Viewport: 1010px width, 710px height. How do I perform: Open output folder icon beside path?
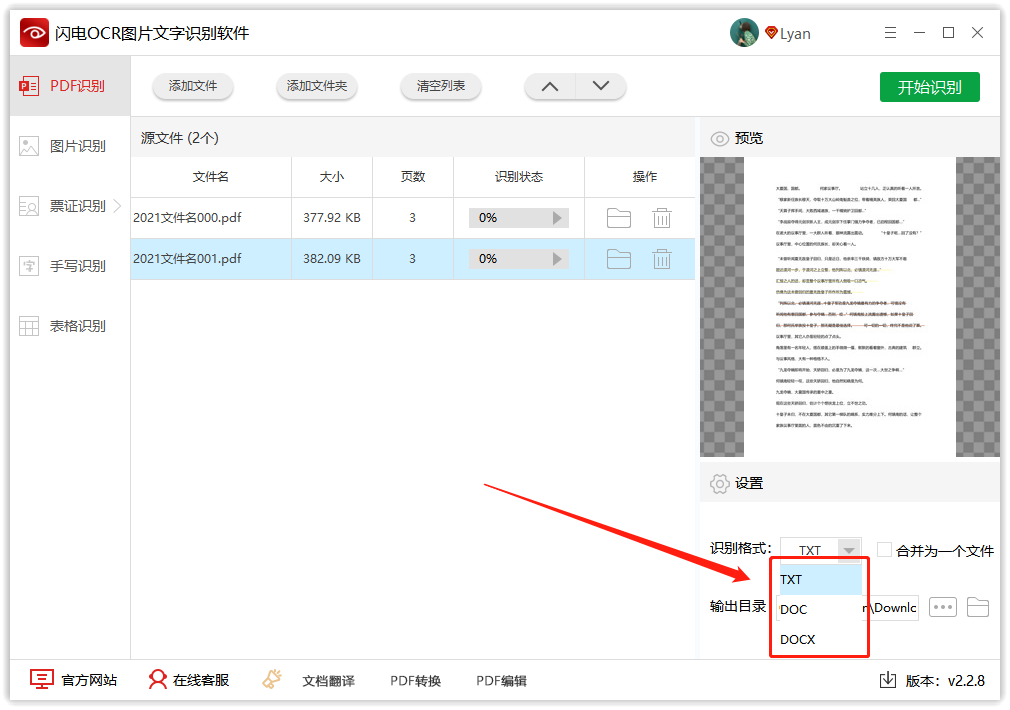(x=978, y=607)
